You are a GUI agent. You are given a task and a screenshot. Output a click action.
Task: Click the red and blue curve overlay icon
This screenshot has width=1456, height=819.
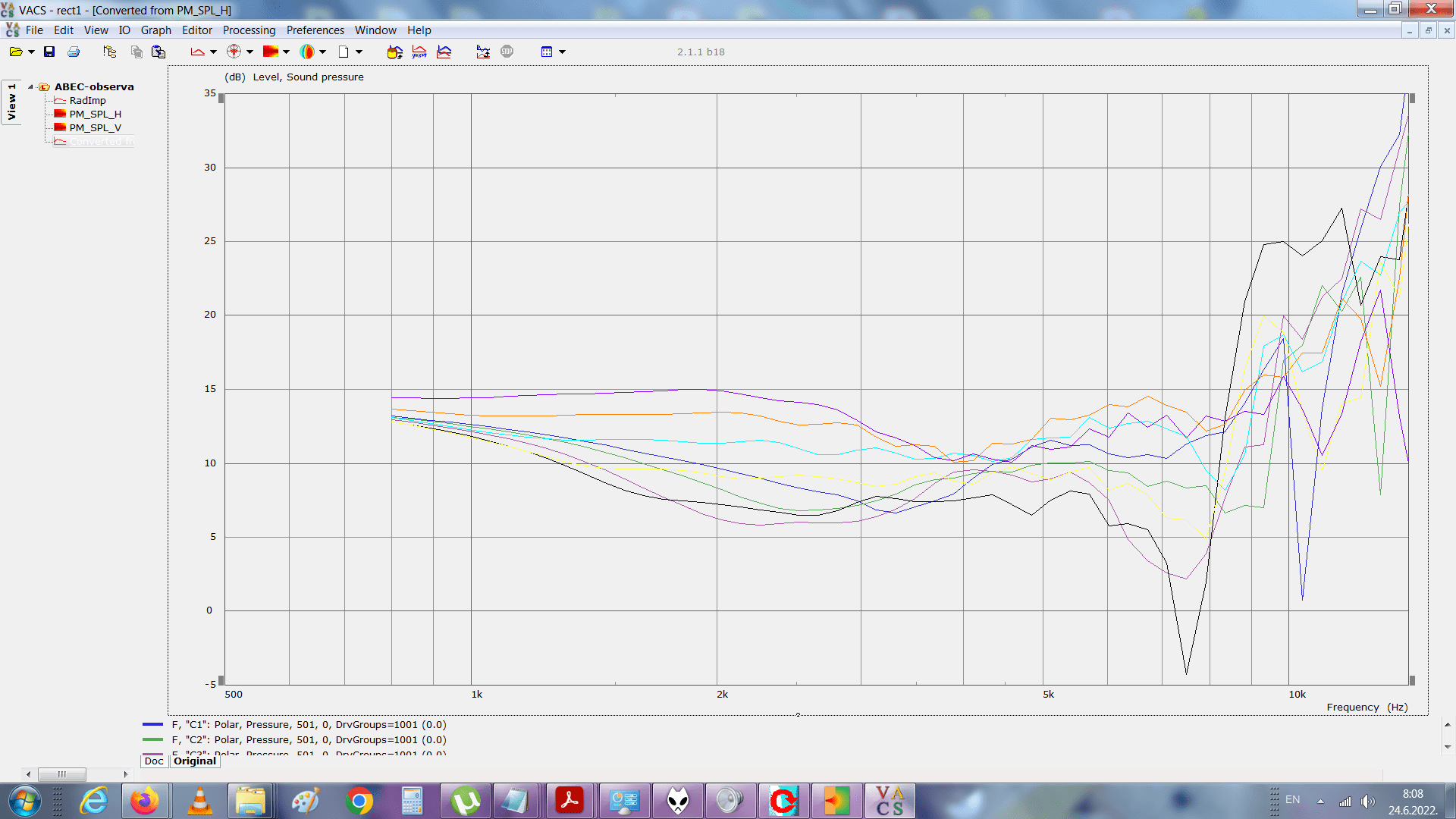[444, 52]
